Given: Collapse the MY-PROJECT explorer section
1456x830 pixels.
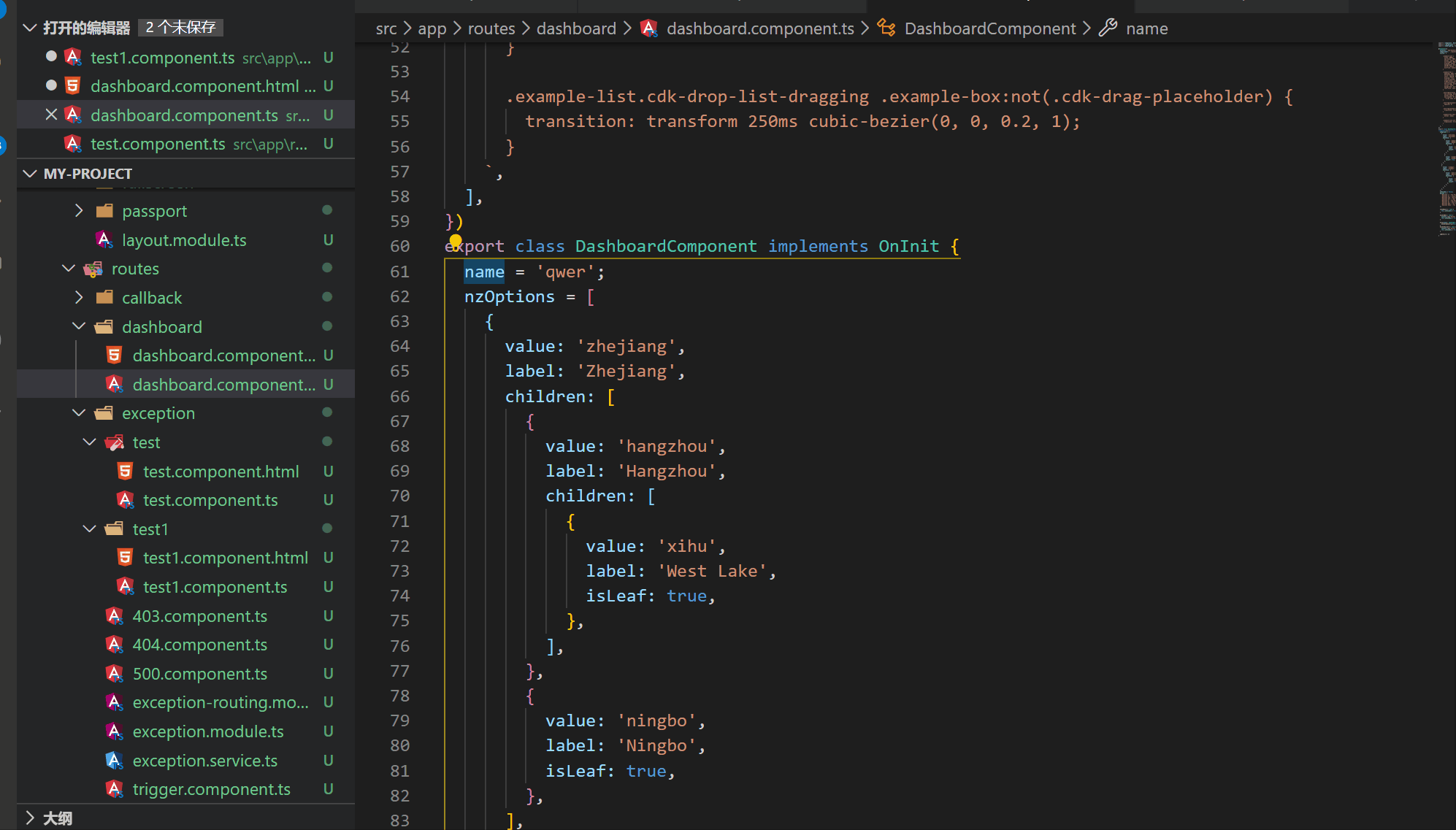Looking at the screenshot, I should [x=30, y=174].
